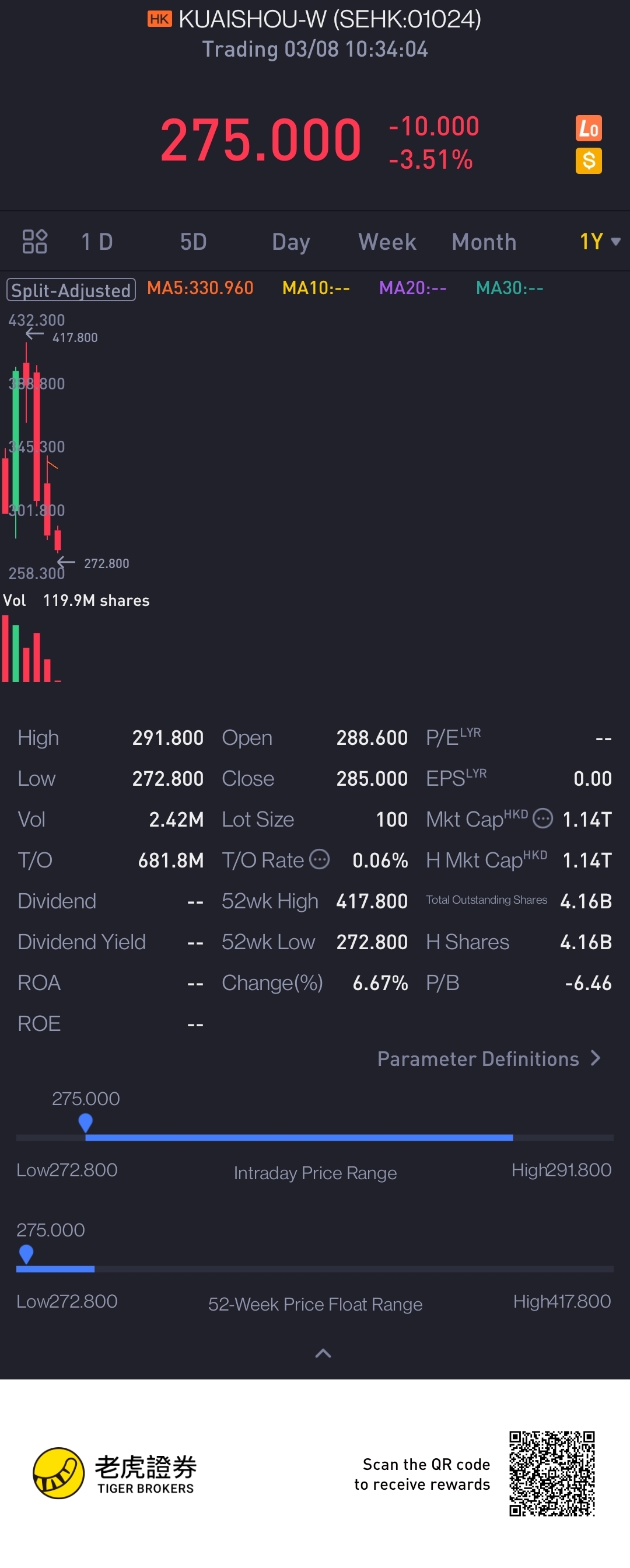Viewport: 630px width, 1568px height.
Task: Tap the rewards QR code
Action: point(552,1473)
